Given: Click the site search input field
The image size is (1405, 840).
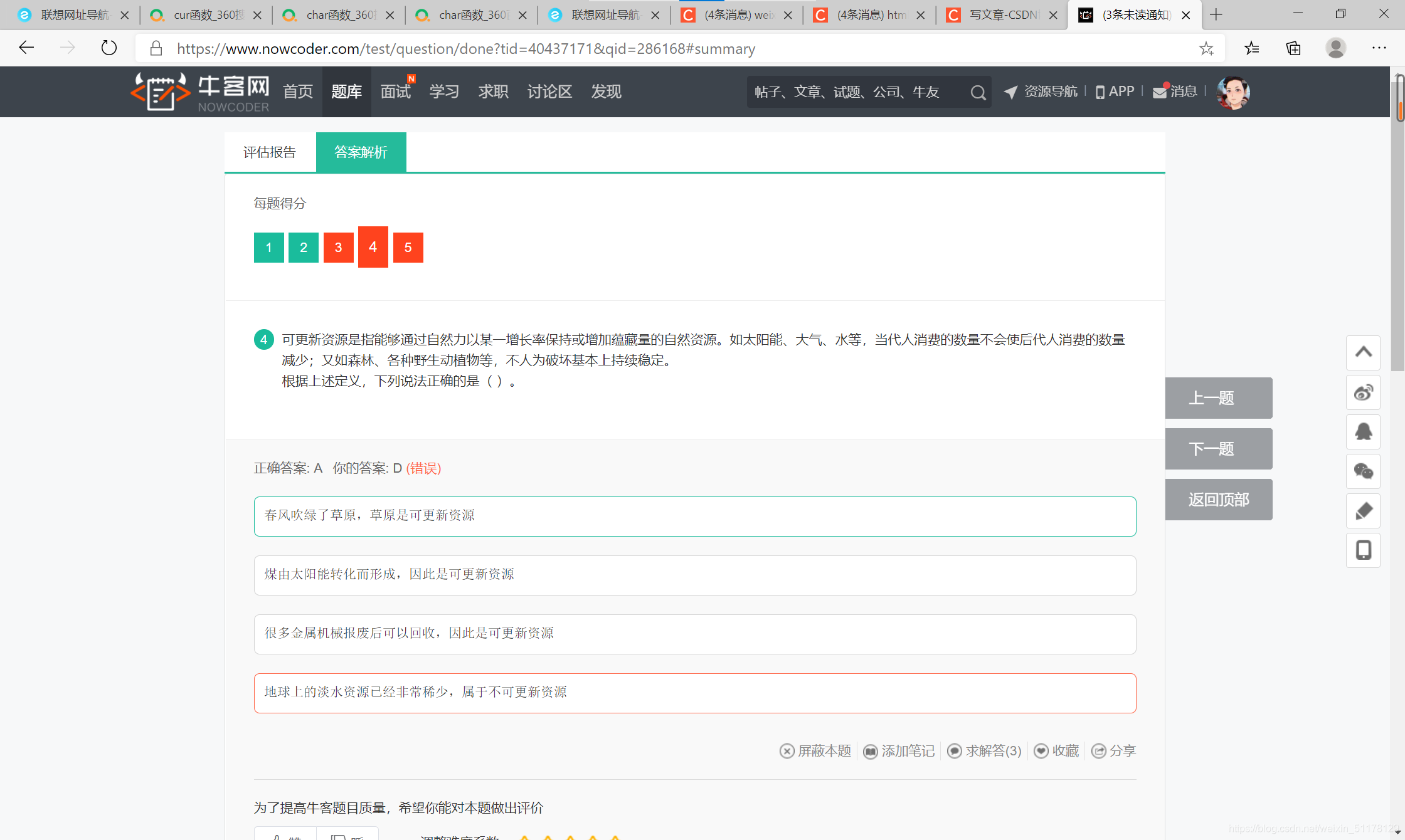Looking at the screenshot, I should click(x=856, y=92).
